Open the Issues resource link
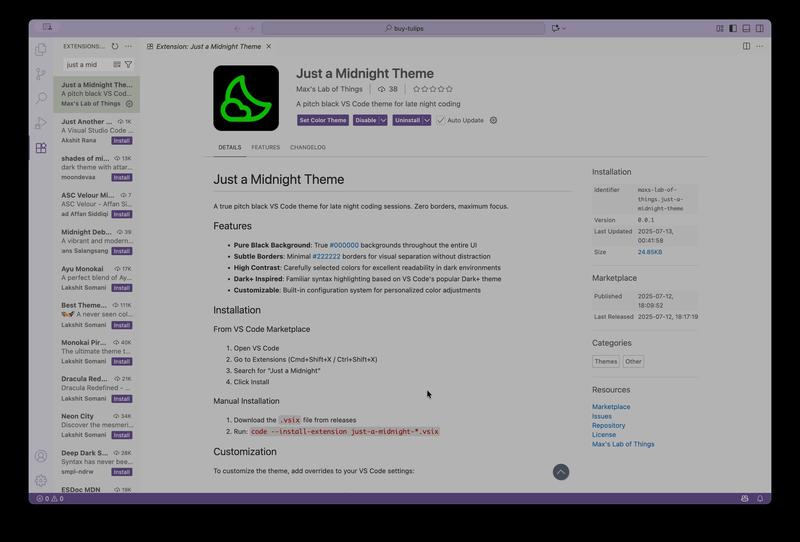Screen dimensions: 800x542 pyautogui.click(x=602, y=416)
